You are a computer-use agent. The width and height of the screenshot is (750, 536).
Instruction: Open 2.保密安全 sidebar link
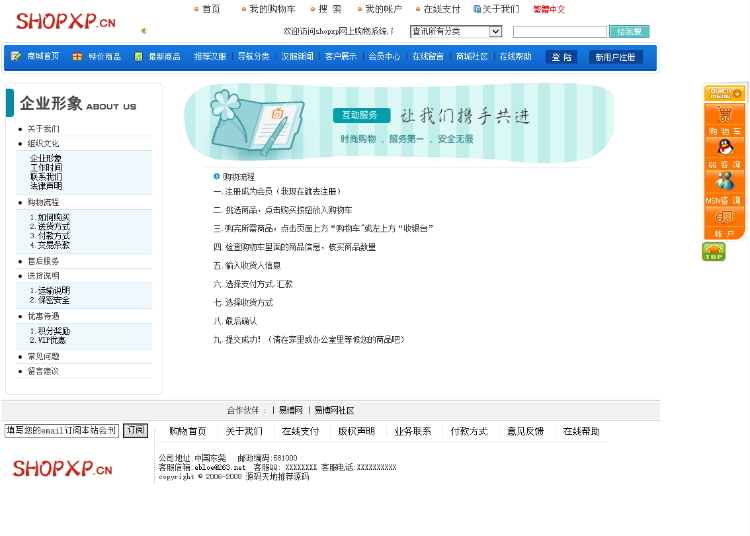(x=50, y=300)
